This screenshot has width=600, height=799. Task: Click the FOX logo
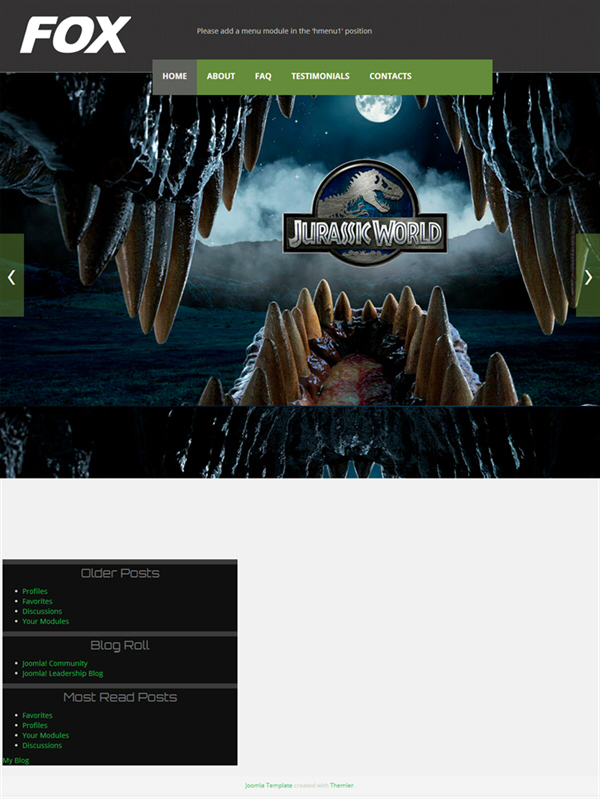(x=75, y=35)
